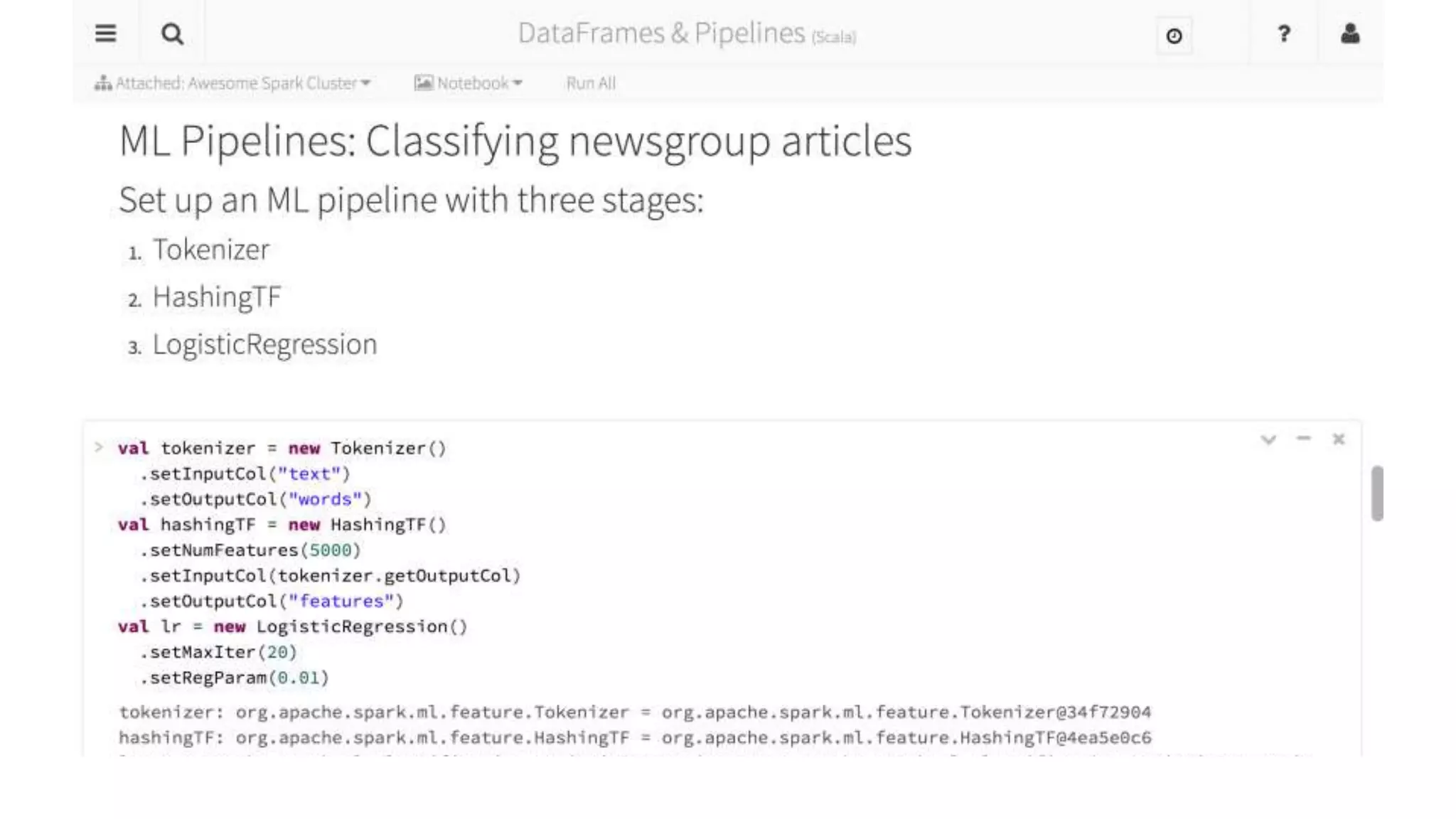1456x819 pixels.
Task: Expand the Attached: Awesome Spark Cluster dropdown
Action: (x=233, y=83)
